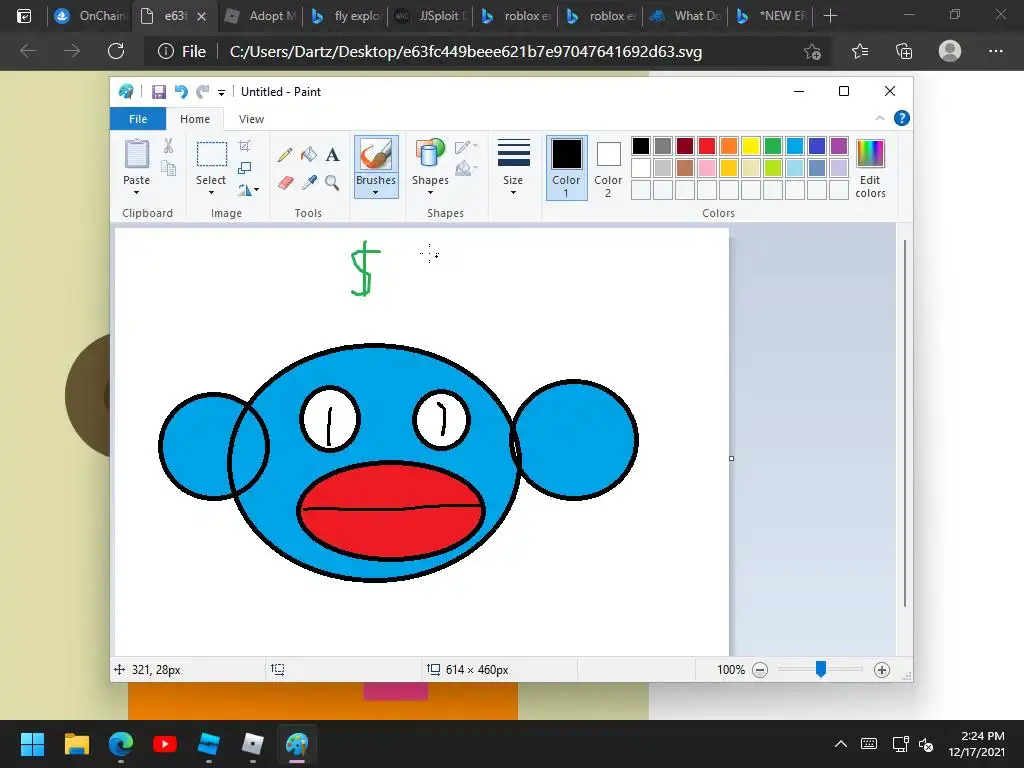Open browser Collections icon
The width and height of the screenshot is (1024, 768).
tap(904, 51)
